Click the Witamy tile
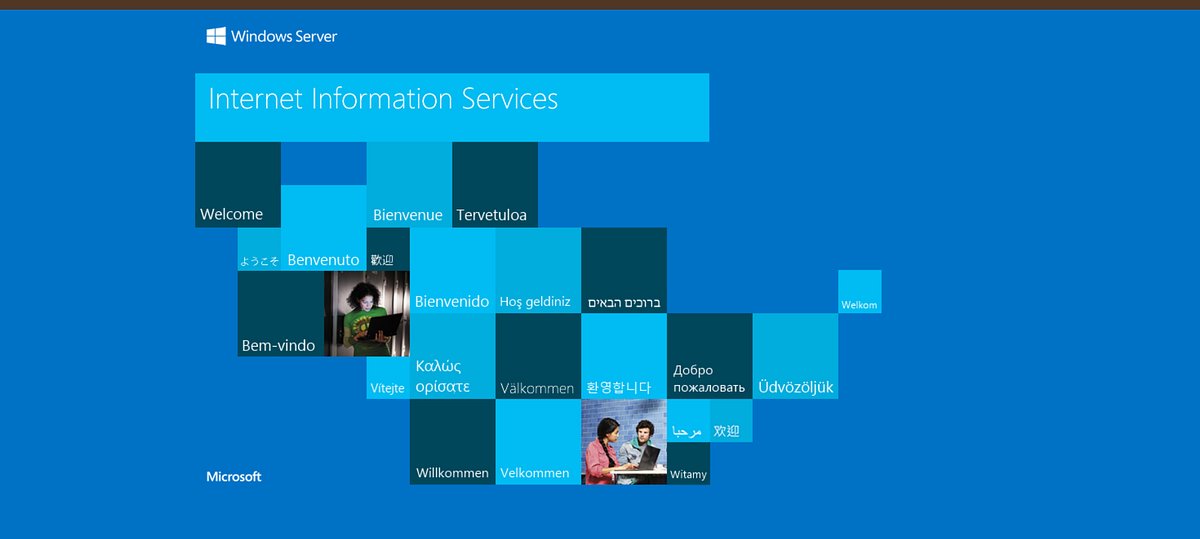The width and height of the screenshot is (1200, 539). pos(688,463)
